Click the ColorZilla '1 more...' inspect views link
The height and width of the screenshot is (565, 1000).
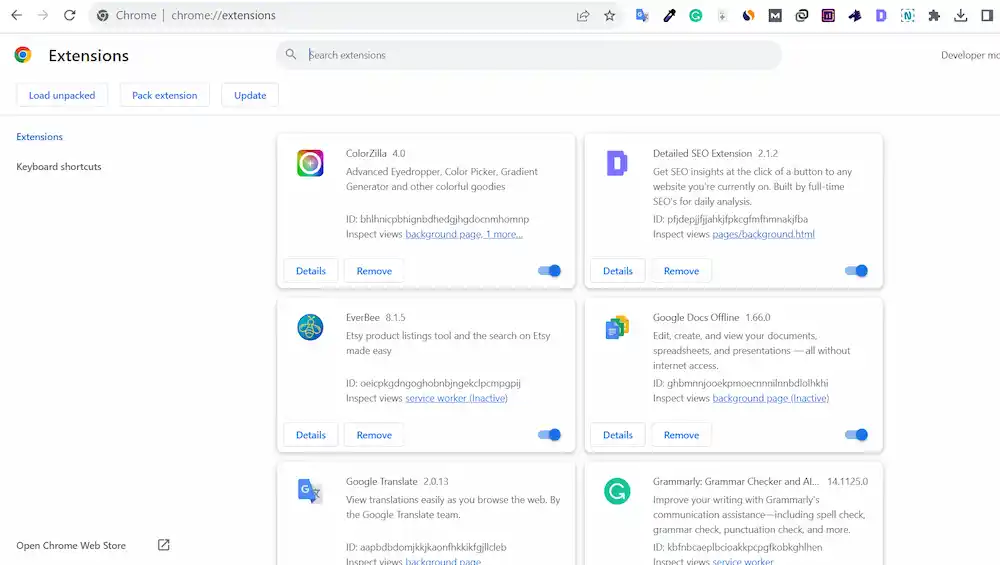coord(504,234)
